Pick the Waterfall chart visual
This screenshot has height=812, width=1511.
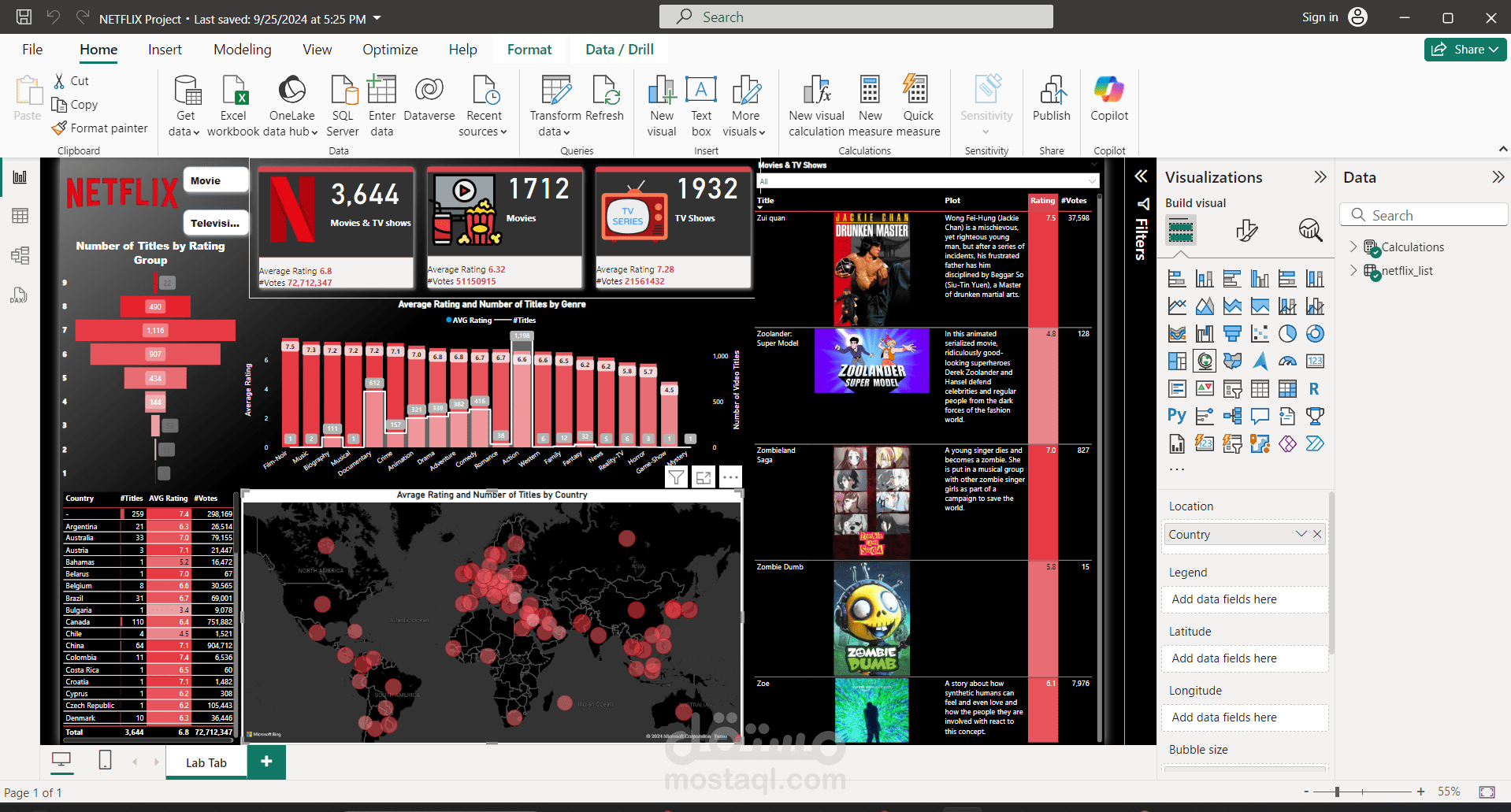(x=1205, y=334)
